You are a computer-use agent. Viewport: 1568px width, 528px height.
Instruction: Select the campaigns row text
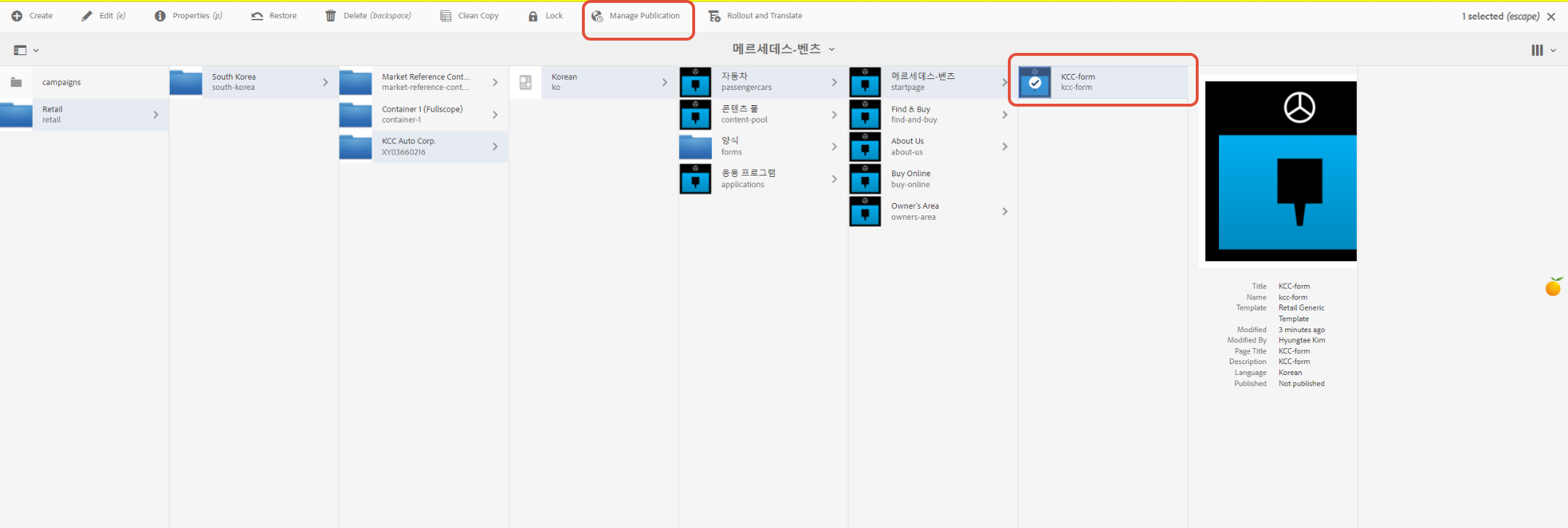[62, 82]
